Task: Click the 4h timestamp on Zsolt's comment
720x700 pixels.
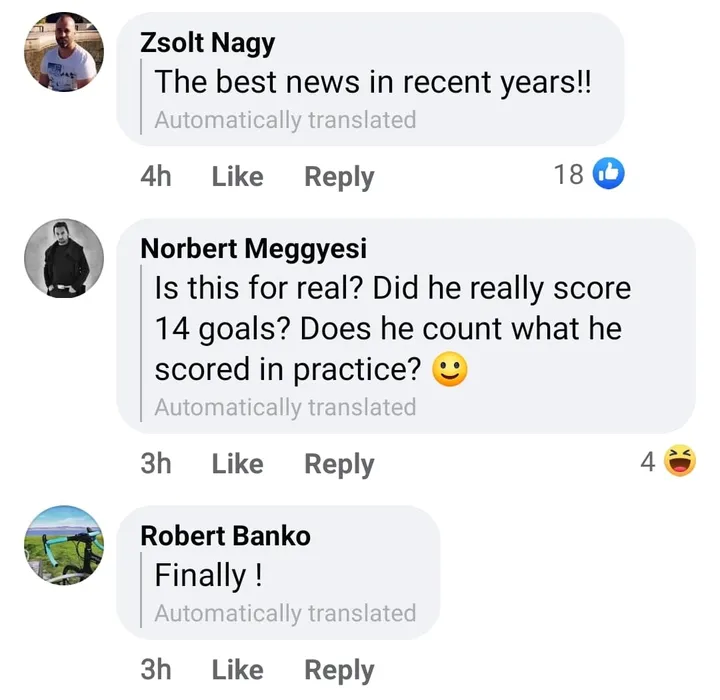Action: click(156, 176)
